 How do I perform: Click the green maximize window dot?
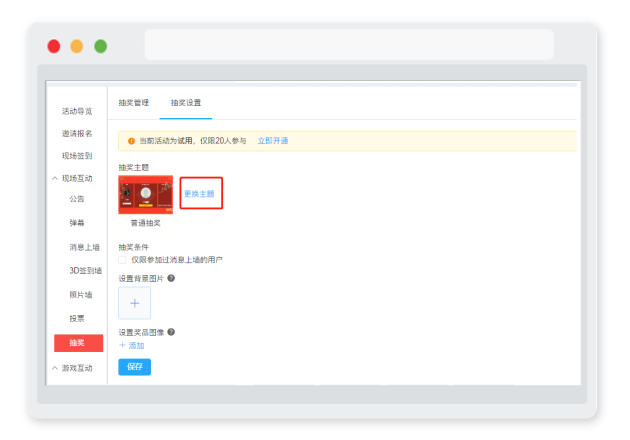[x=100, y=46]
